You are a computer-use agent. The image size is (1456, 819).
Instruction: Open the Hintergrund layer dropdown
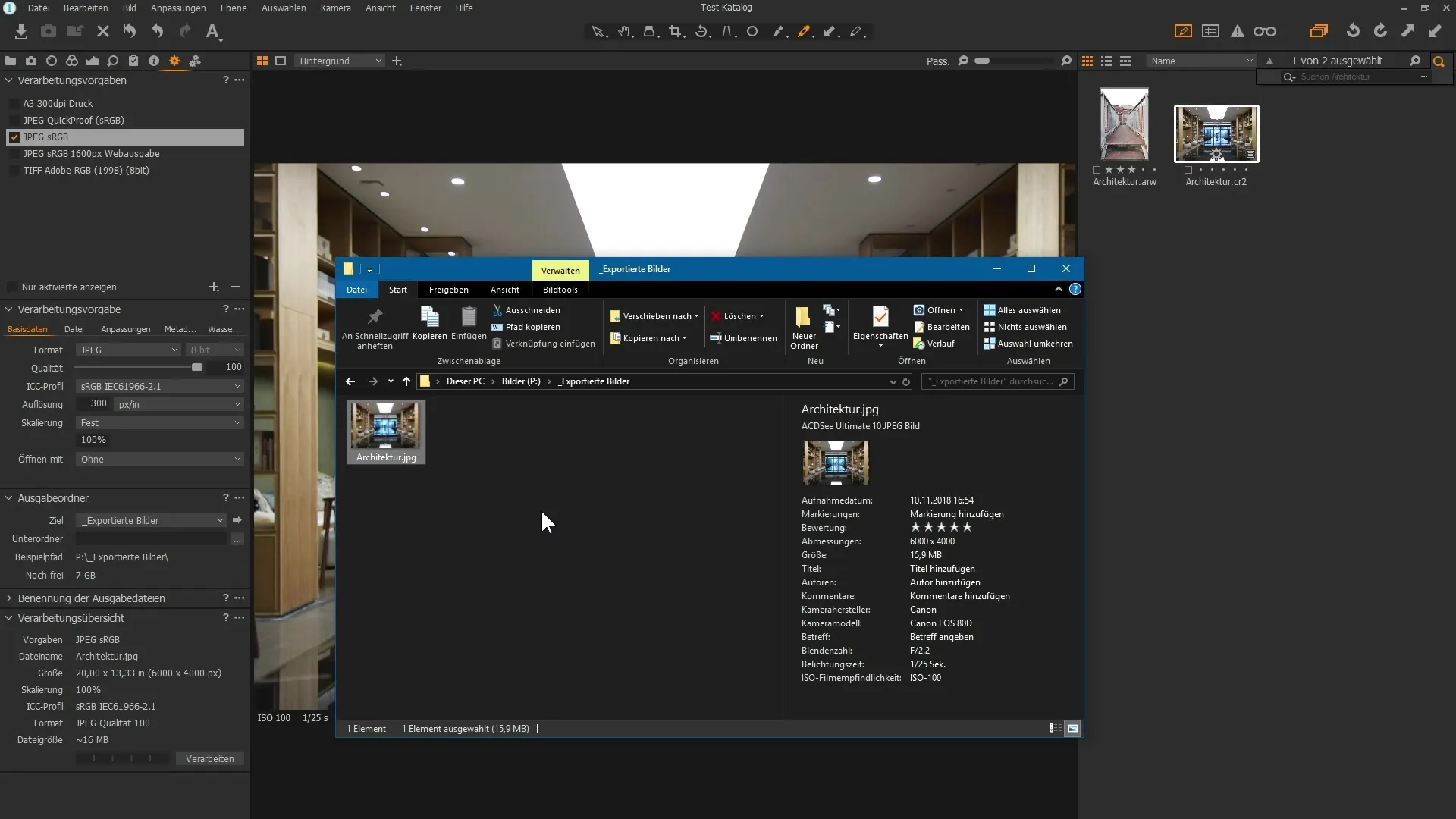[x=340, y=61]
